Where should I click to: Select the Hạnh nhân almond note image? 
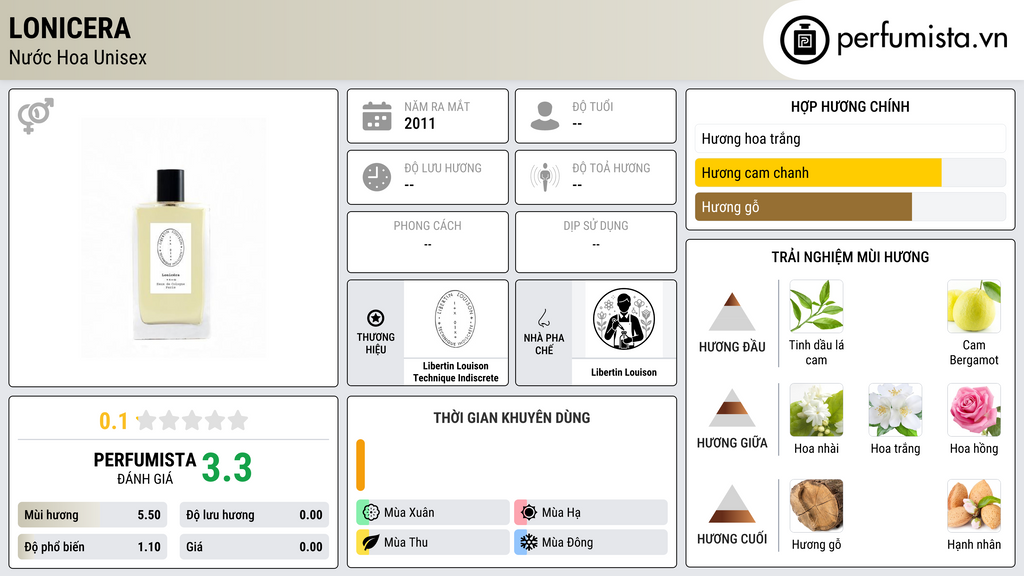tap(974, 505)
